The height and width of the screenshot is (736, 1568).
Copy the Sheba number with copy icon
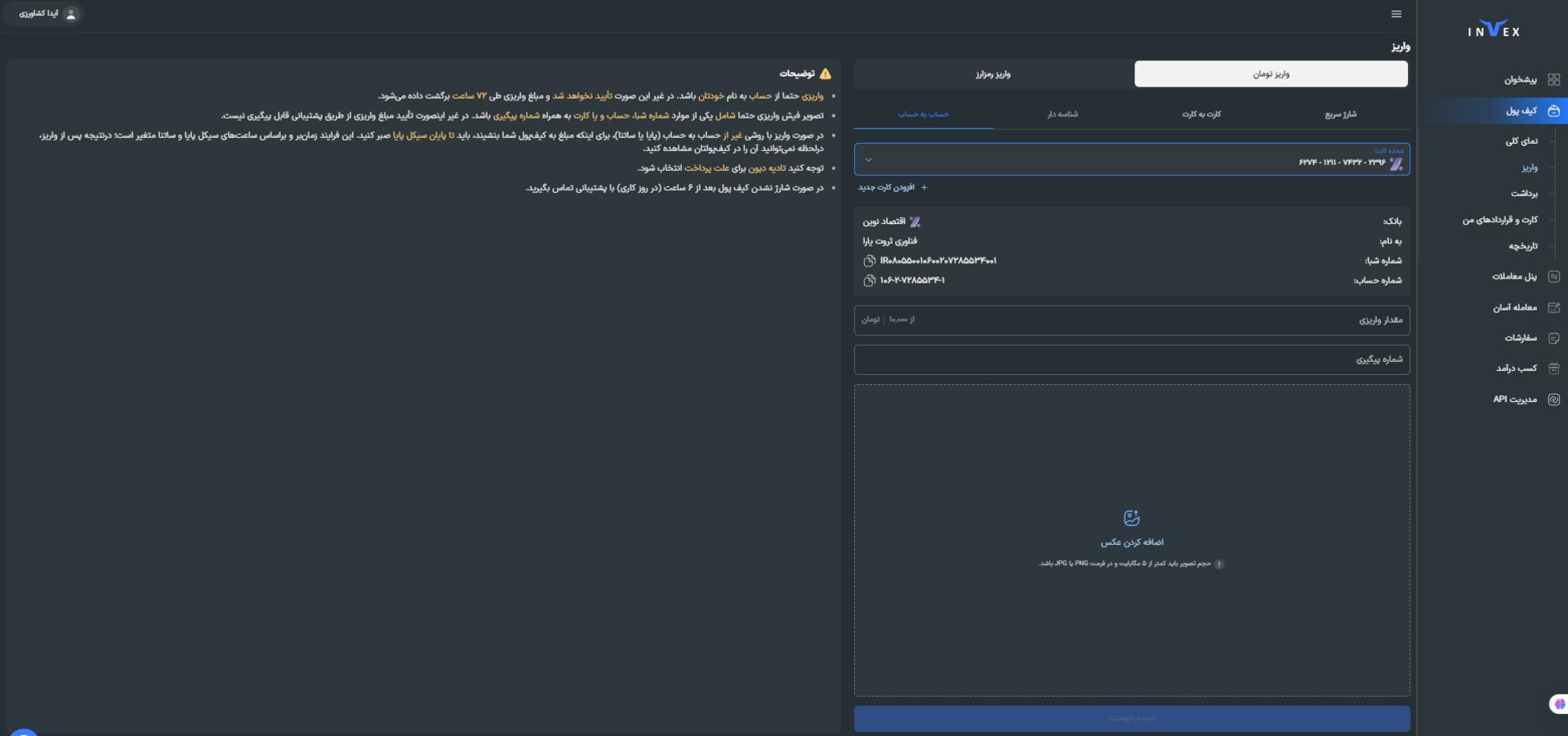point(869,261)
